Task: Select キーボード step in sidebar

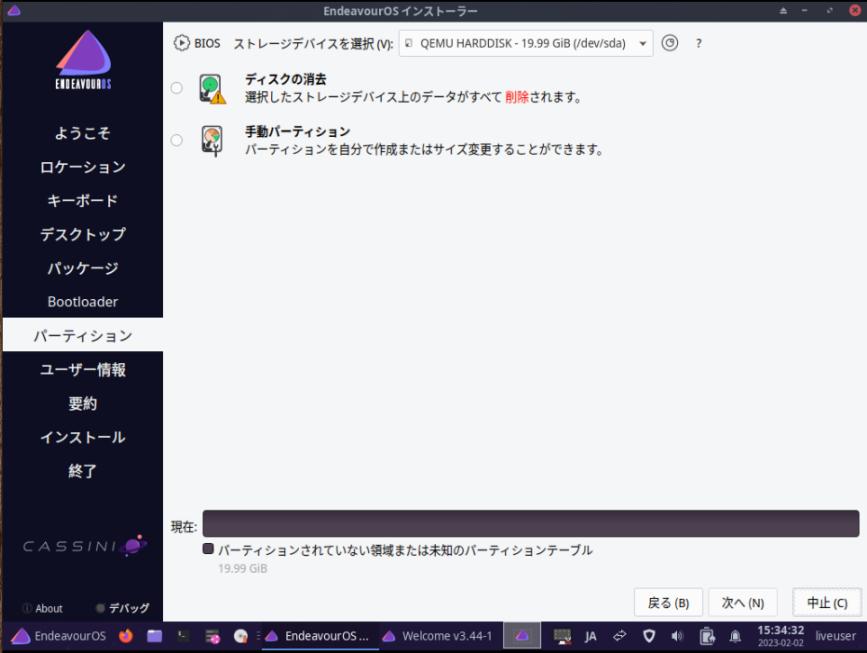Action: point(83,201)
